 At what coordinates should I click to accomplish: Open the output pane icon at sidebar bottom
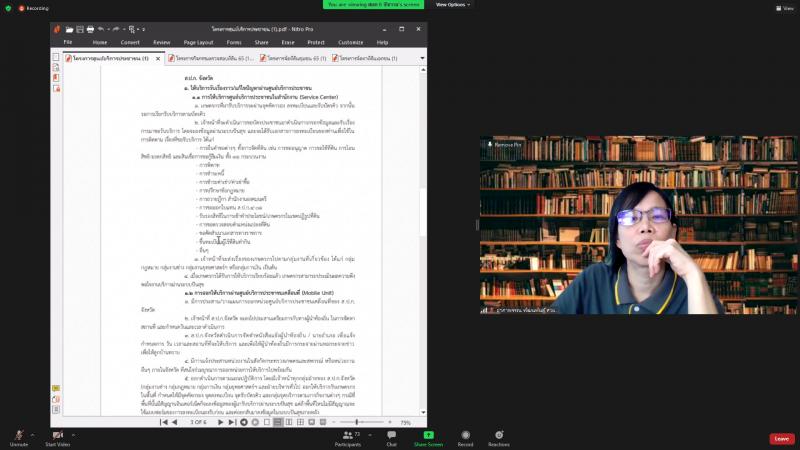(56, 410)
